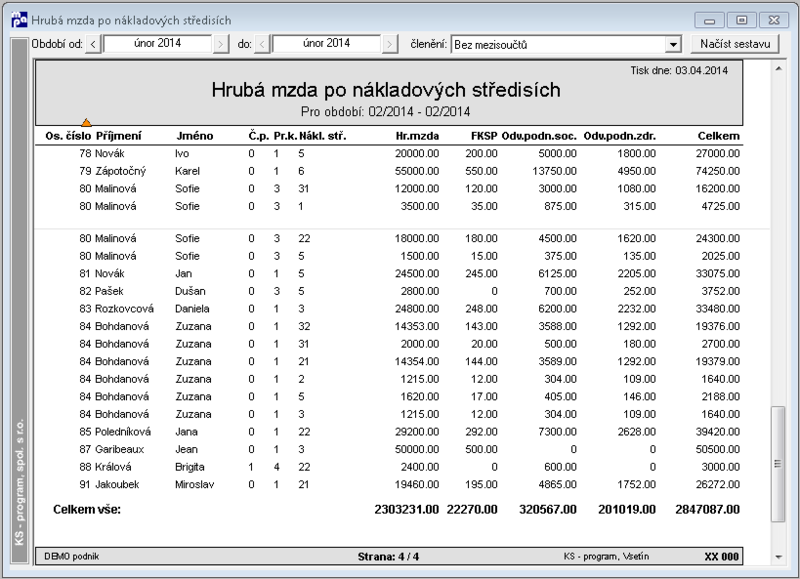Viewport: 800px width, 579px height.
Task: Select the Jakoubek Miroslav row
Action: [x=389, y=485]
